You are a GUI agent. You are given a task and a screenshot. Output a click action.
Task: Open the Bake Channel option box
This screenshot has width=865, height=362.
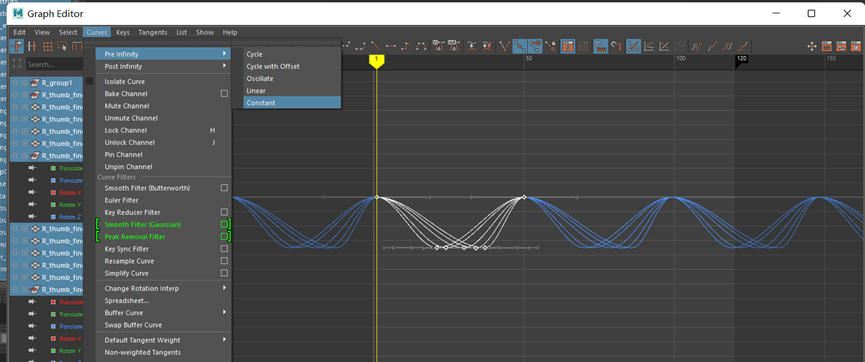click(224, 94)
